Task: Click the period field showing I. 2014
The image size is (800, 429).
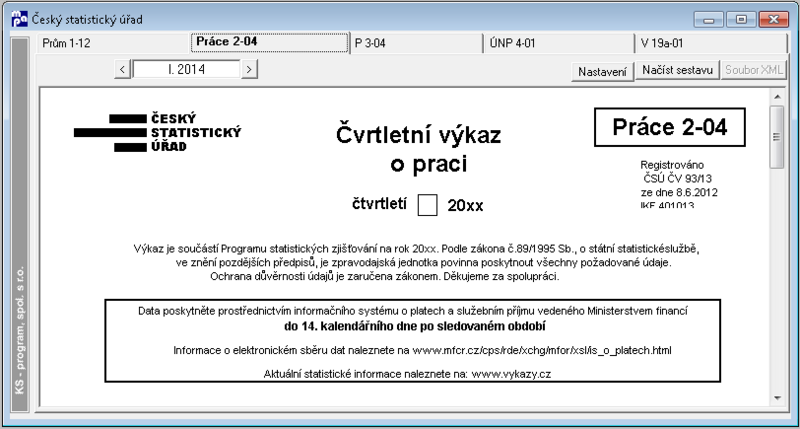Action: tap(186, 69)
